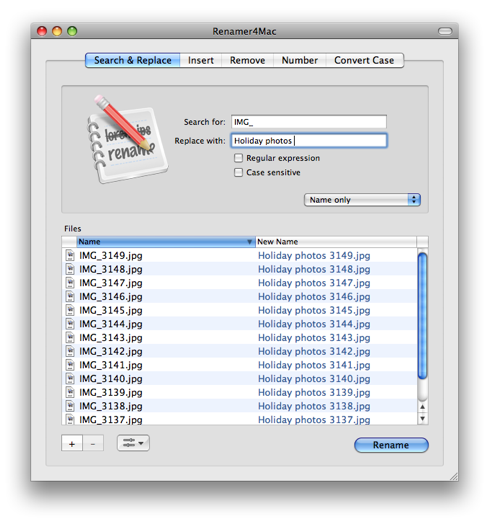Click the plus add files button
The width and height of the screenshot is (490, 522).
[x=72, y=444]
